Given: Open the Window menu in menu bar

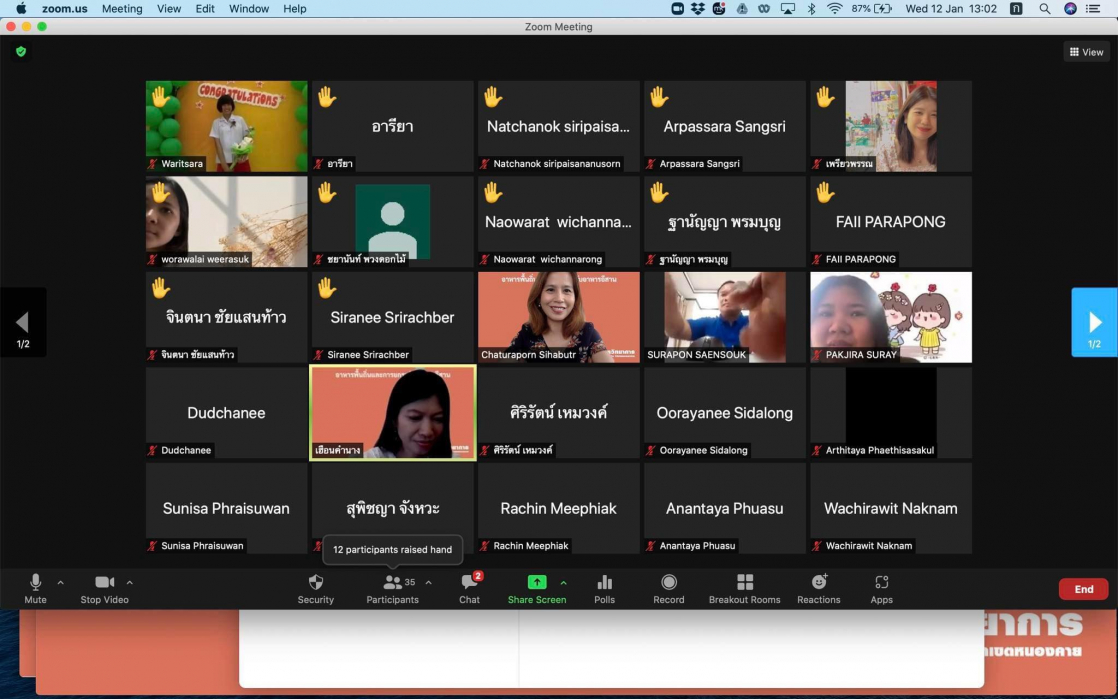Looking at the screenshot, I should [249, 9].
